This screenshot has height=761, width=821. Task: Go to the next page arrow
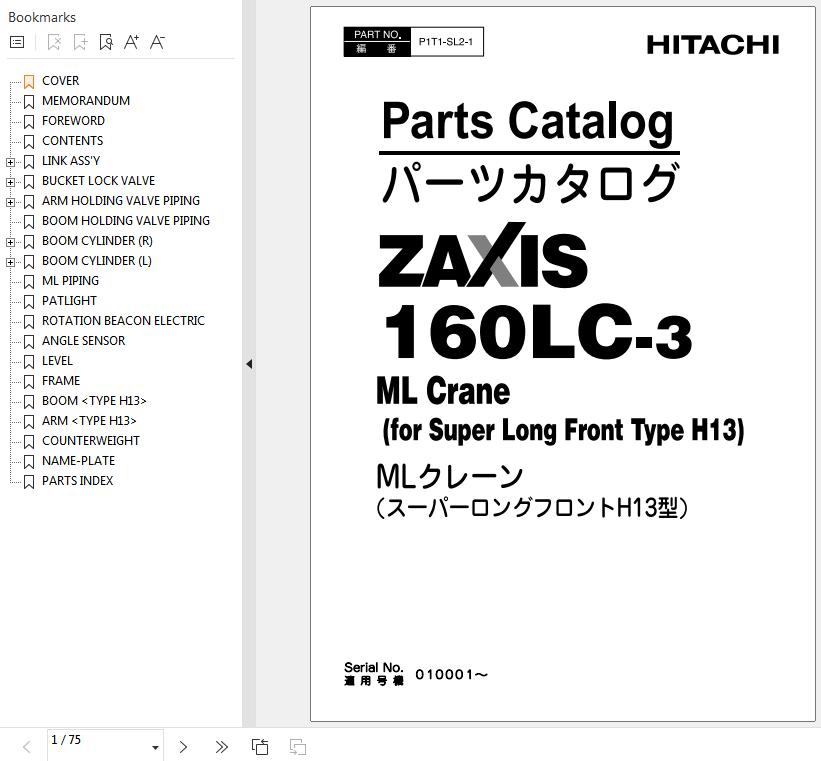(x=183, y=747)
